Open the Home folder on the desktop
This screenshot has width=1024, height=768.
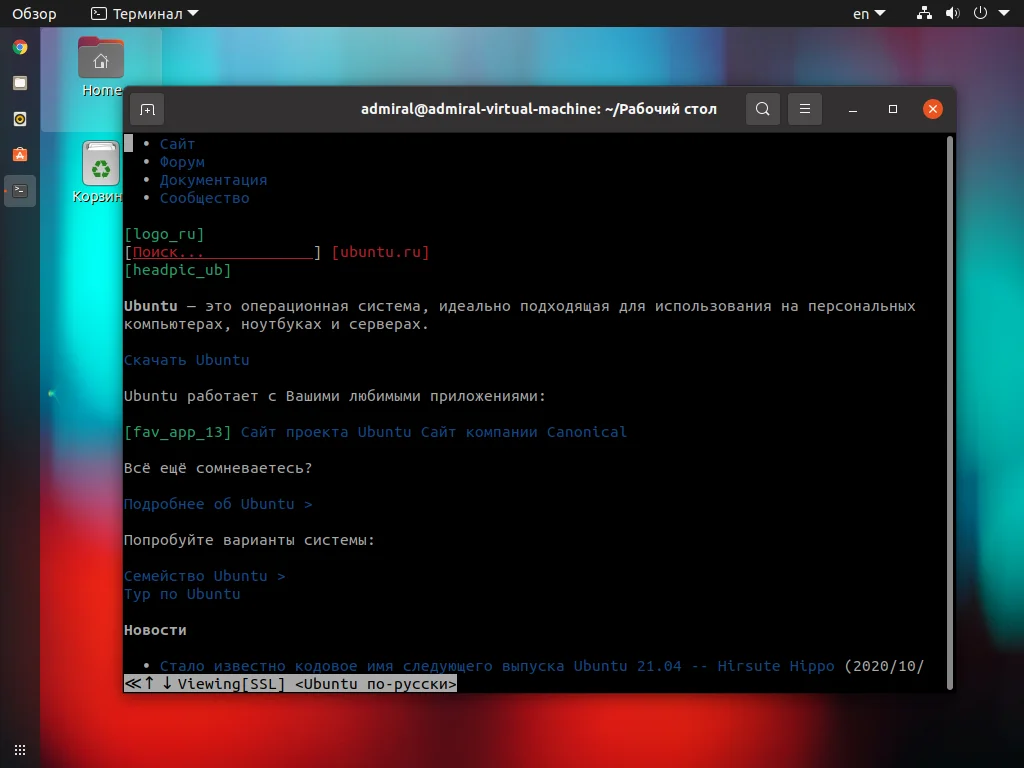[100, 60]
